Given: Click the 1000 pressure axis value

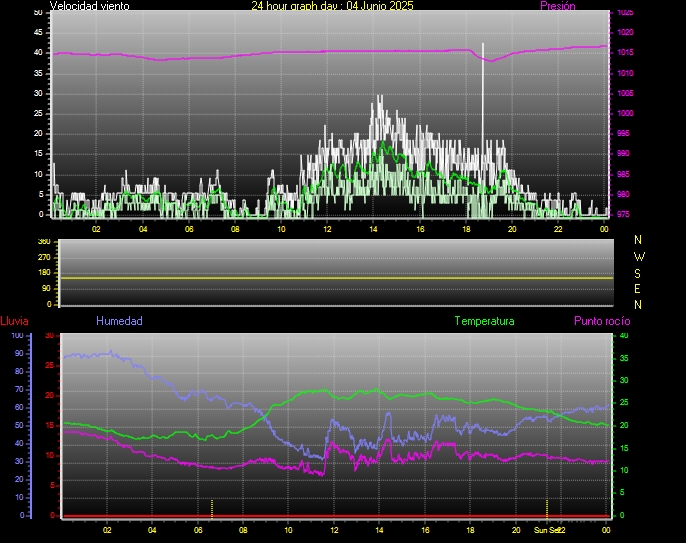Looking at the screenshot, I should [625, 113].
